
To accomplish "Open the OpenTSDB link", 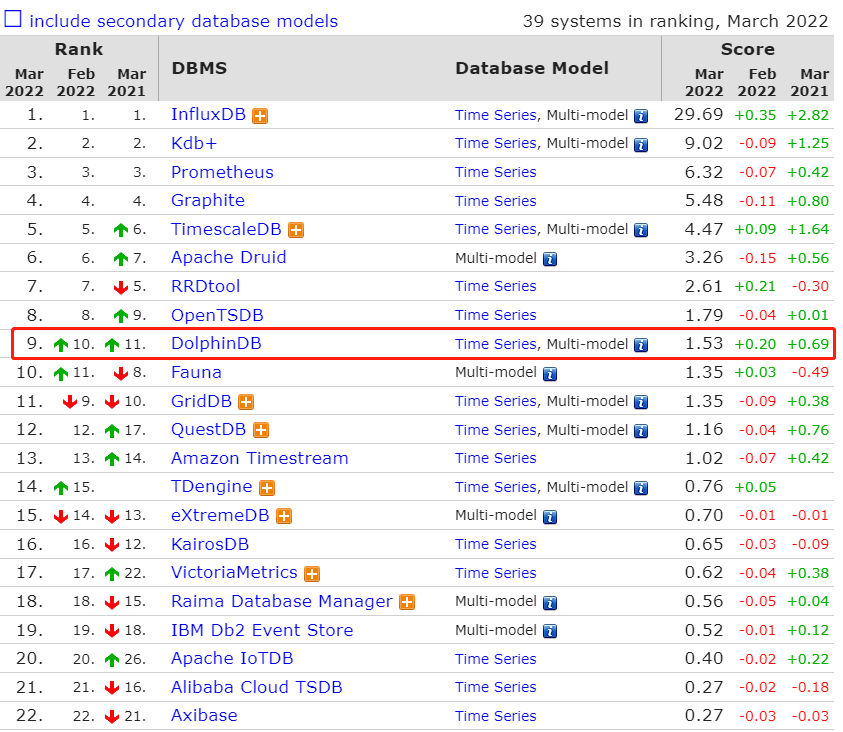I will click(217, 315).
